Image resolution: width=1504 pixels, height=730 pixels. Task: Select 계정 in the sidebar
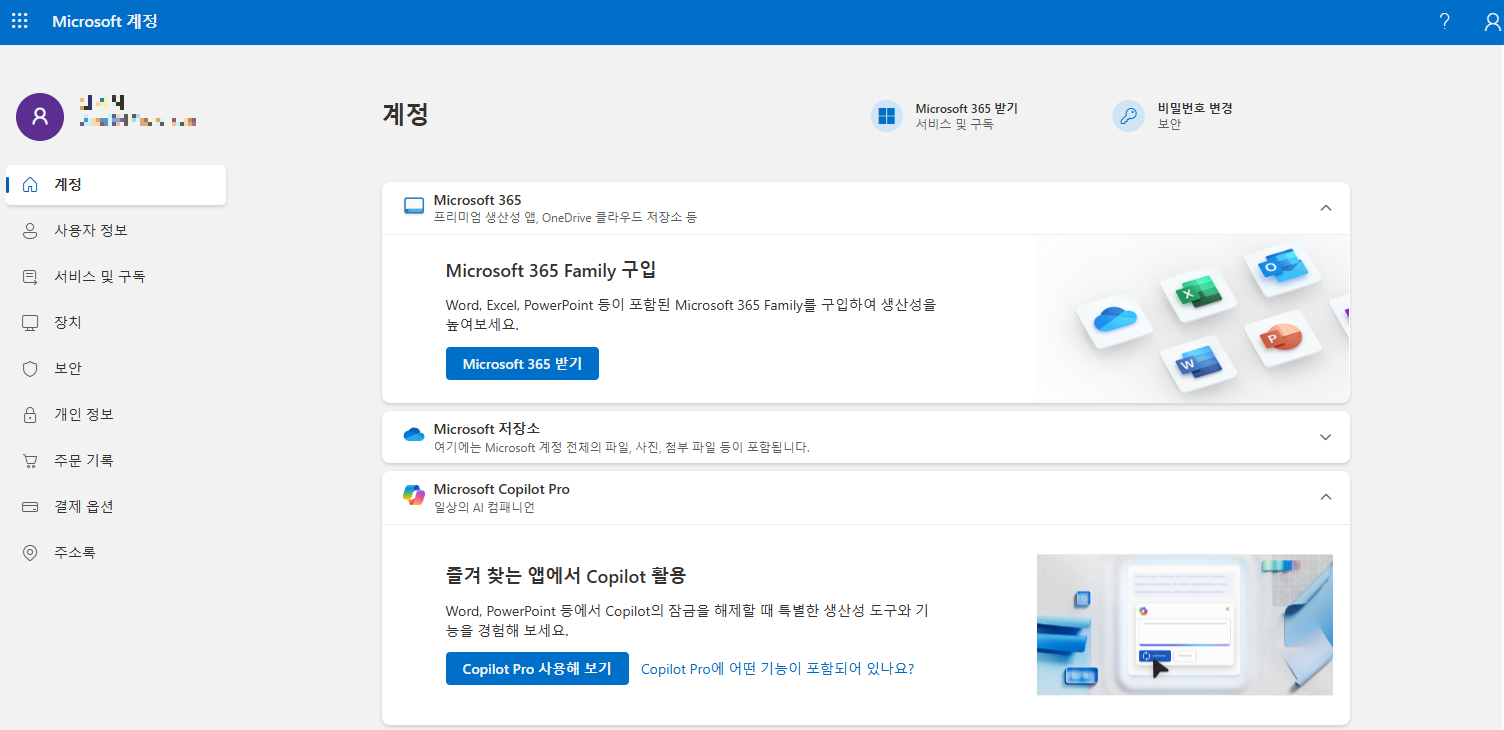click(116, 185)
